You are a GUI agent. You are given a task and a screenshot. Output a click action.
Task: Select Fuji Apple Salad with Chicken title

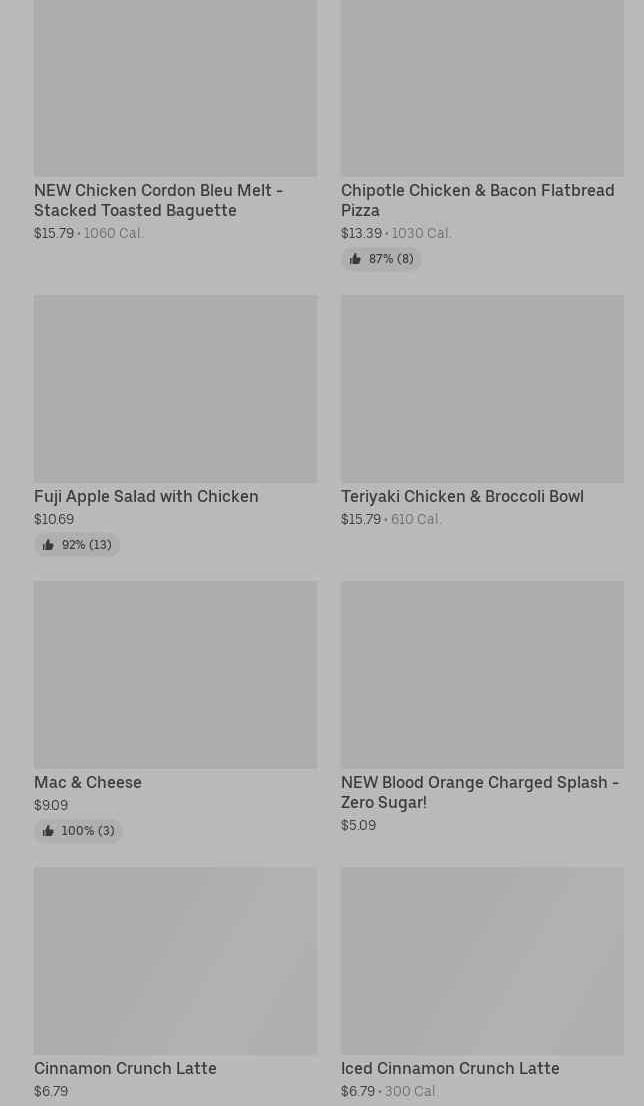[x=146, y=497]
